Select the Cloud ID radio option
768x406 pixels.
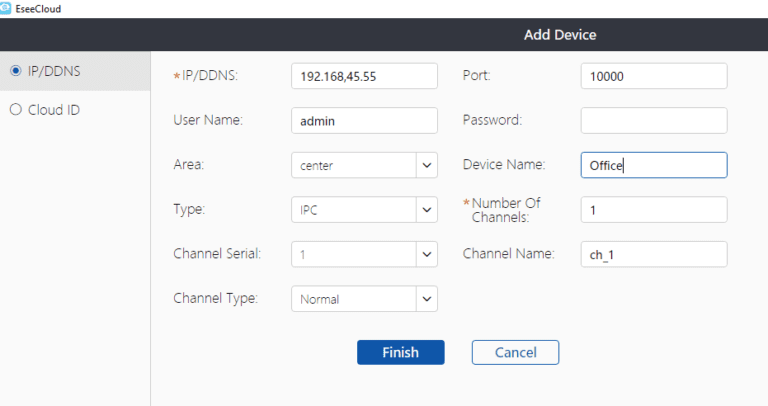click(x=15, y=110)
